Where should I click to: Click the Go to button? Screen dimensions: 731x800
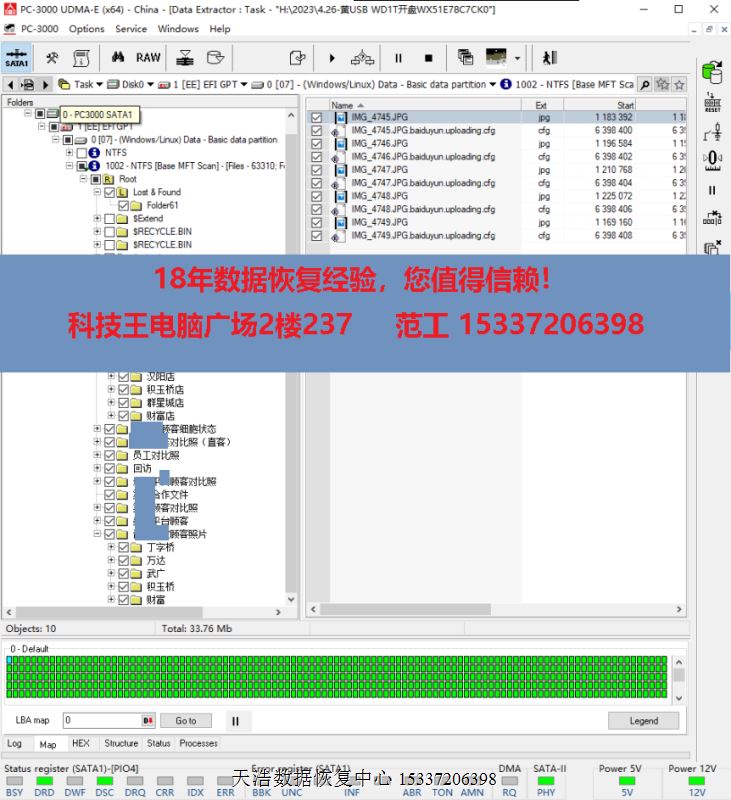click(186, 720)
